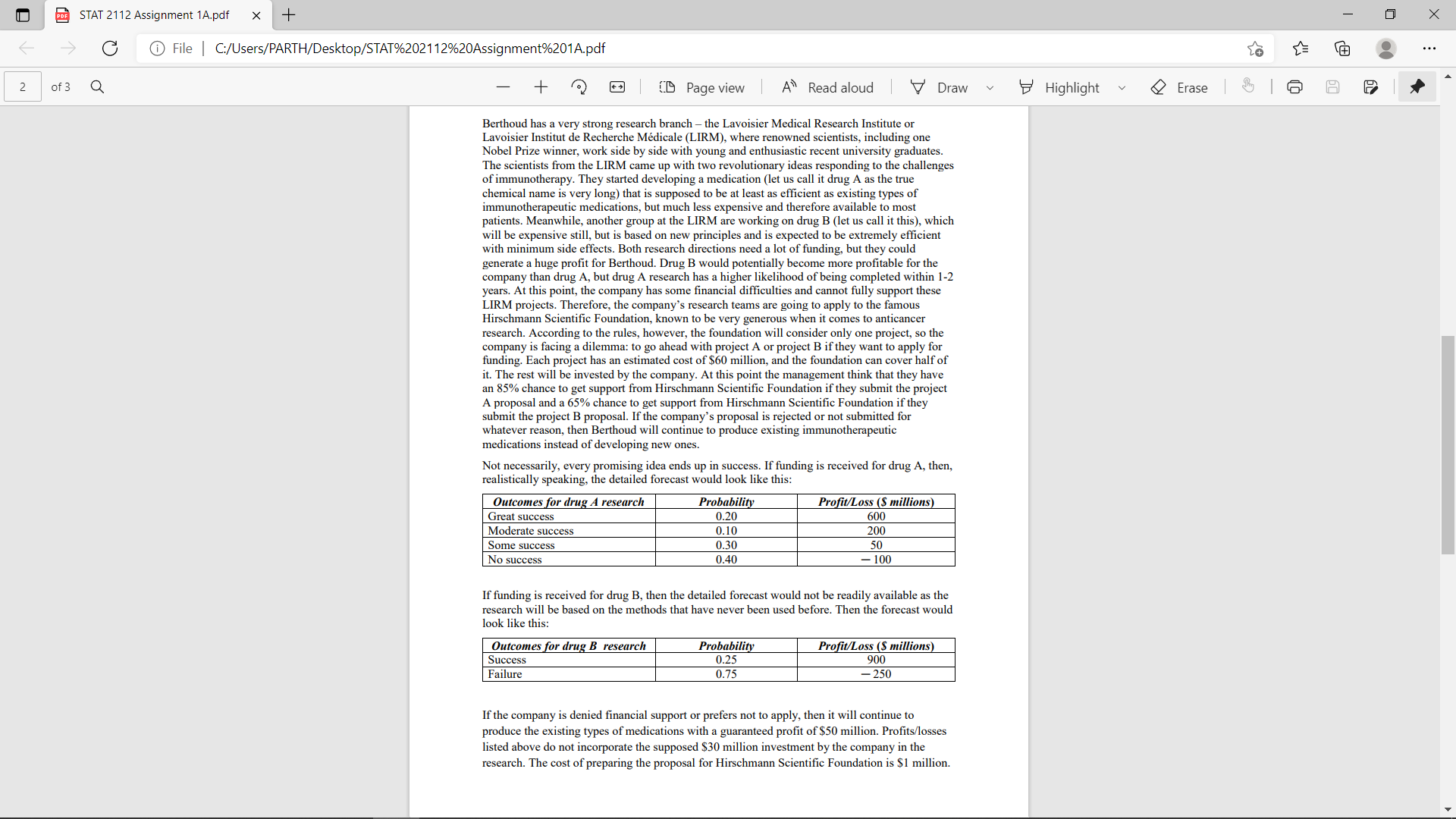Zoom out of the document
Viewport: 1456px width, 819px height.
click(x=503, y=86)
